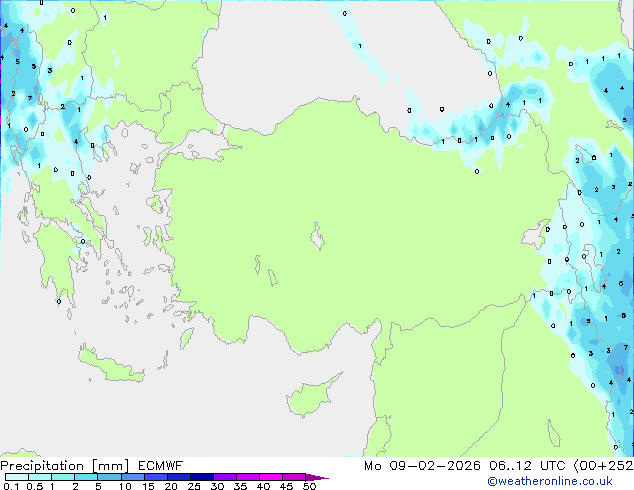634x490 pixels.
Task: Click the island of Crete on map
Action: [x=111, y=366]
